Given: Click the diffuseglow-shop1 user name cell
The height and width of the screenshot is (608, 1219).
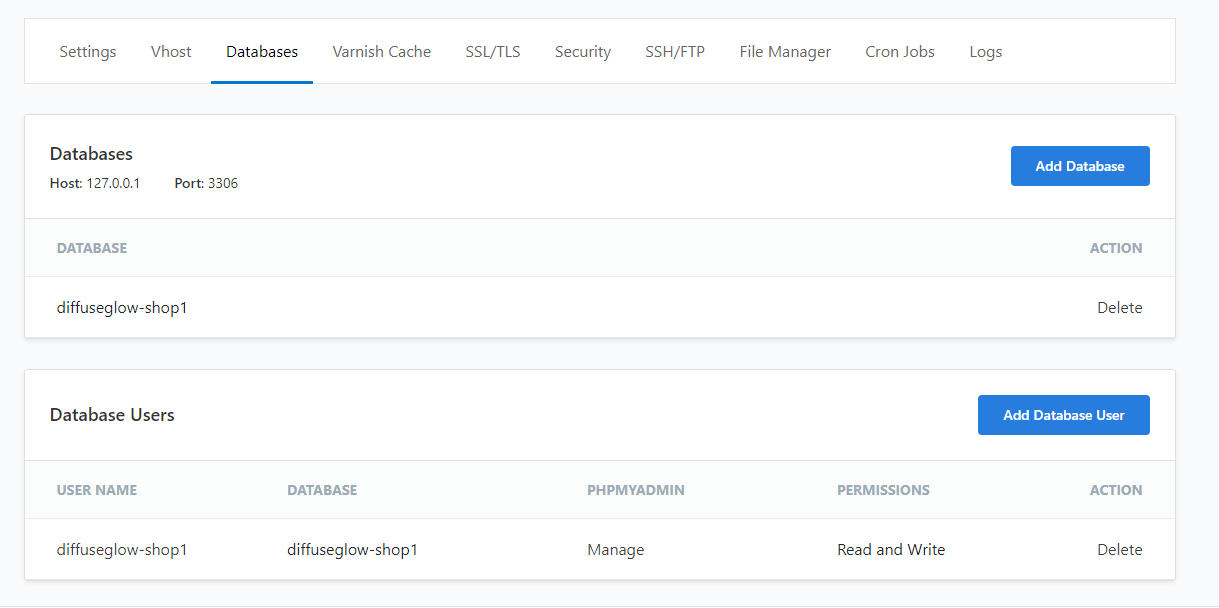Looking at the screenshot, I should click(x=122, y=550).
